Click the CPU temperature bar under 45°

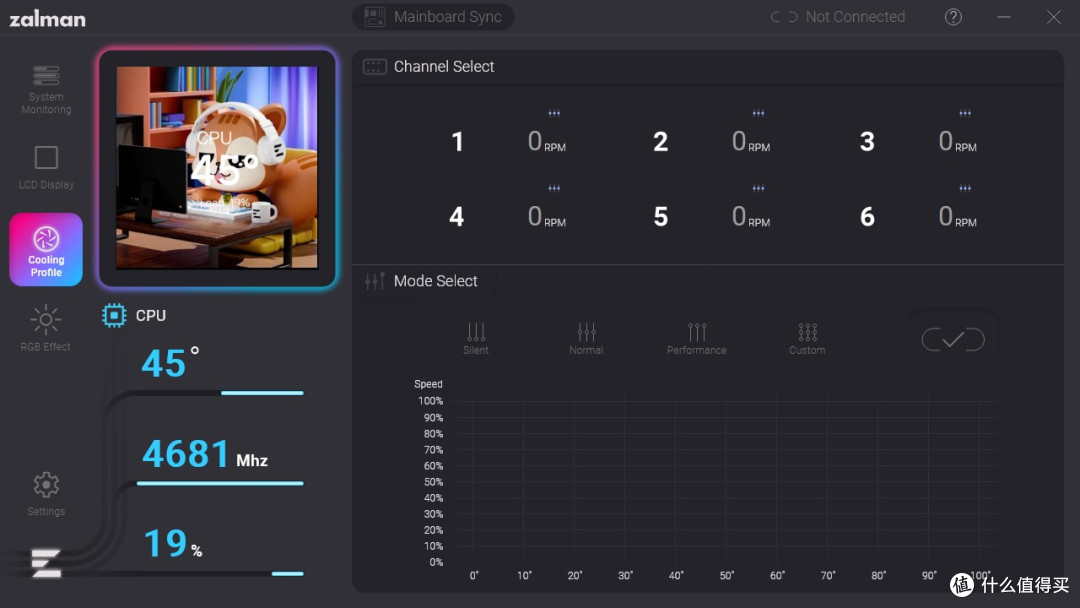[x=262, y=392]
